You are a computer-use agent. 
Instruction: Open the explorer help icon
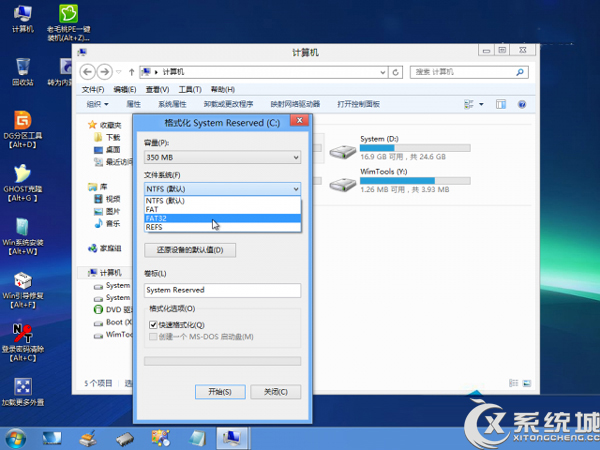522,104
